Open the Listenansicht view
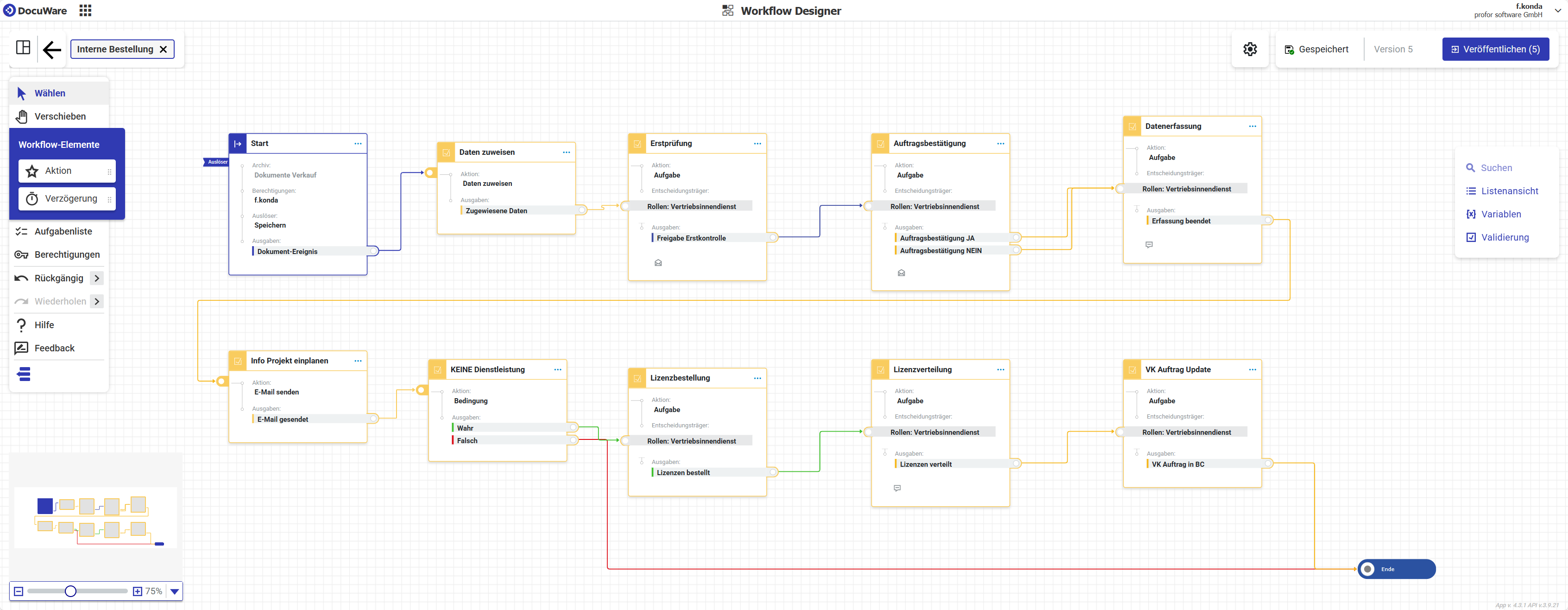Viewport: 1568px width, 610px height. click(1509, 191)
